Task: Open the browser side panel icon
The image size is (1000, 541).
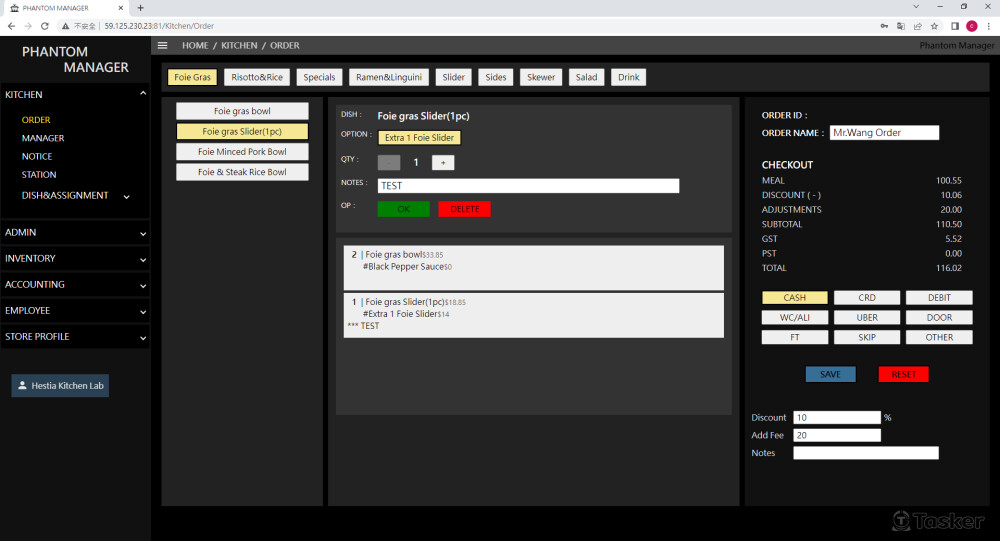Action: pos(954,26)
